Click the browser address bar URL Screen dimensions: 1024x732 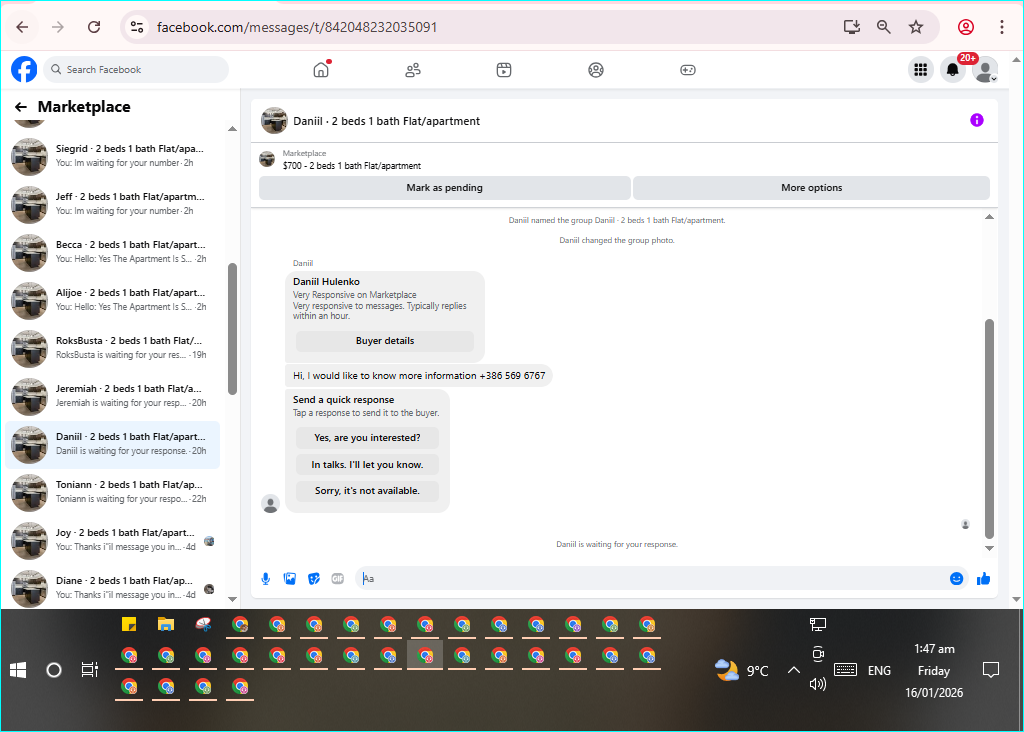pos(296,27)
